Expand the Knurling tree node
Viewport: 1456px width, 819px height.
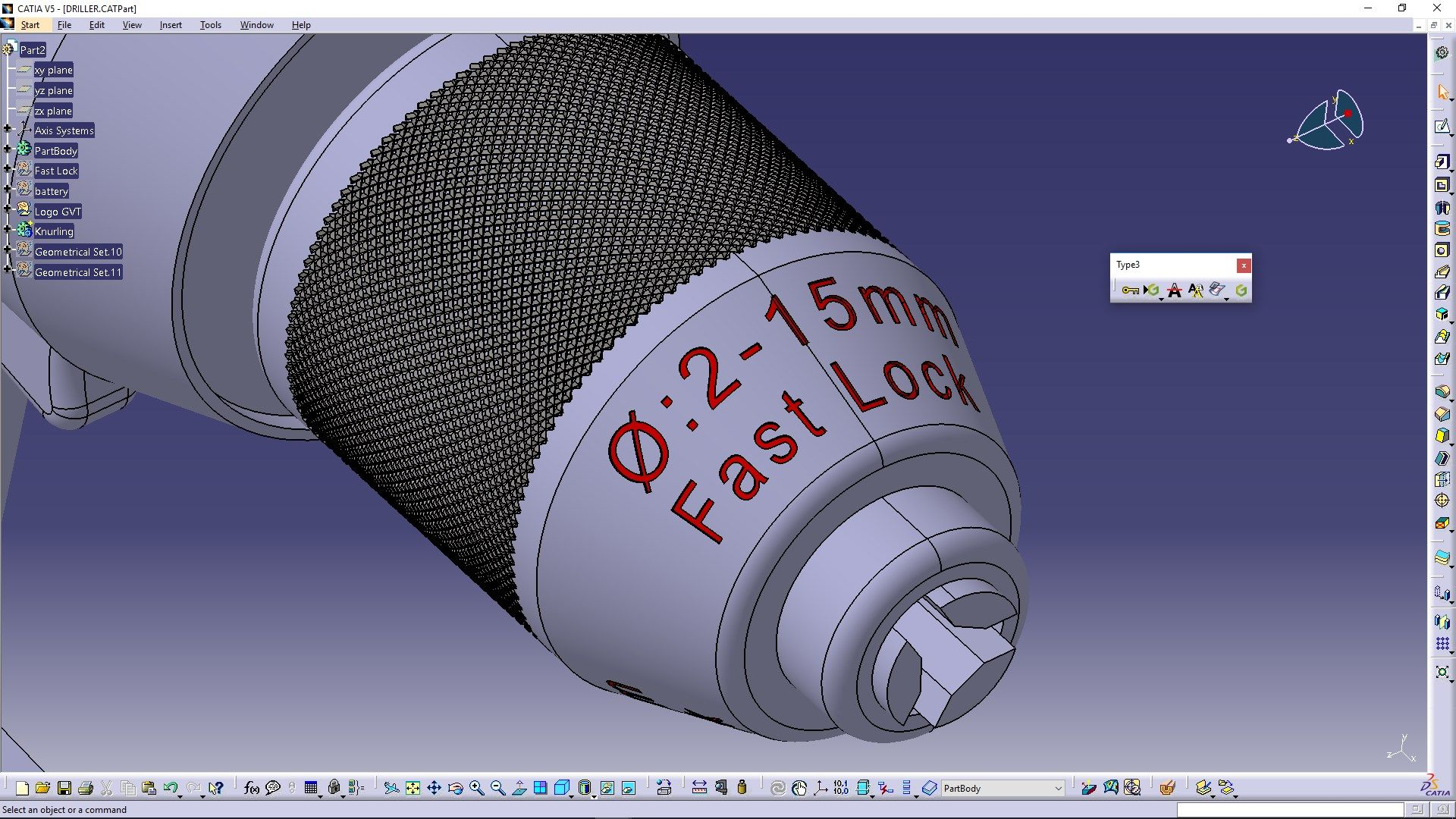tap(8, 230)
